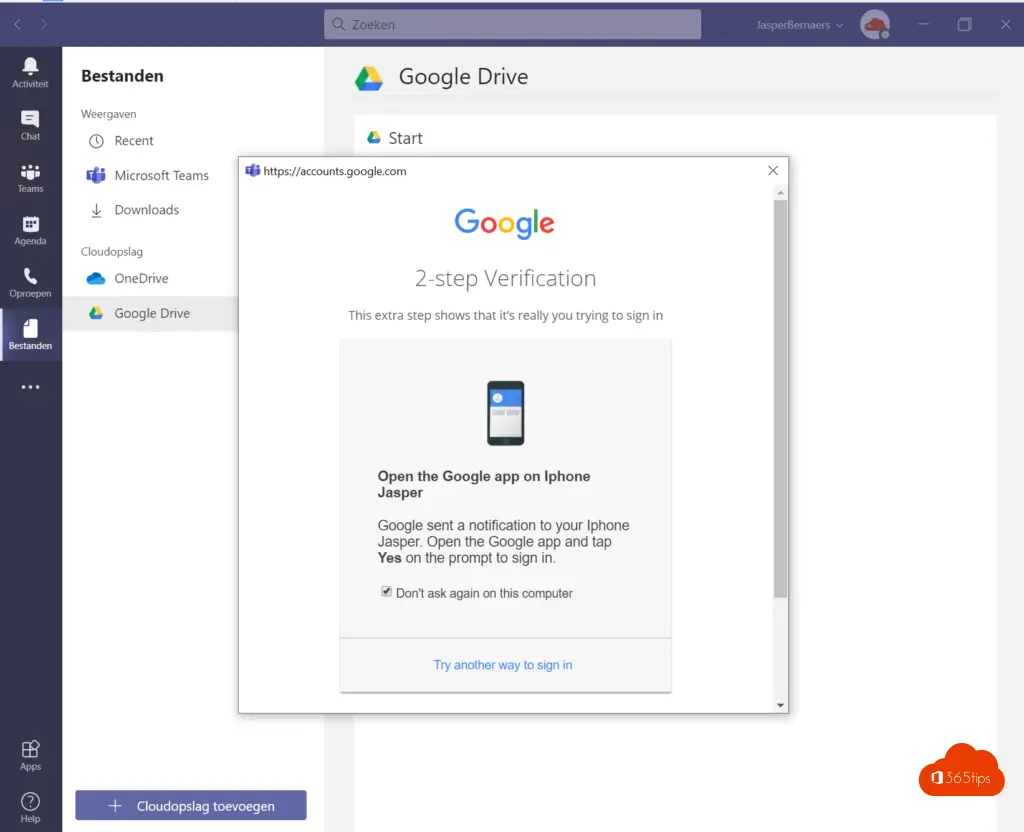Click the Bestanden panel heading
The width and height of the screenshot is (1024, 832).
[122, 76]
